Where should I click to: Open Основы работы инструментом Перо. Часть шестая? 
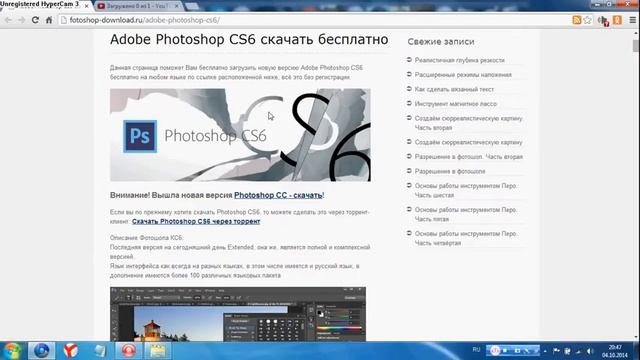pos(466,190)
